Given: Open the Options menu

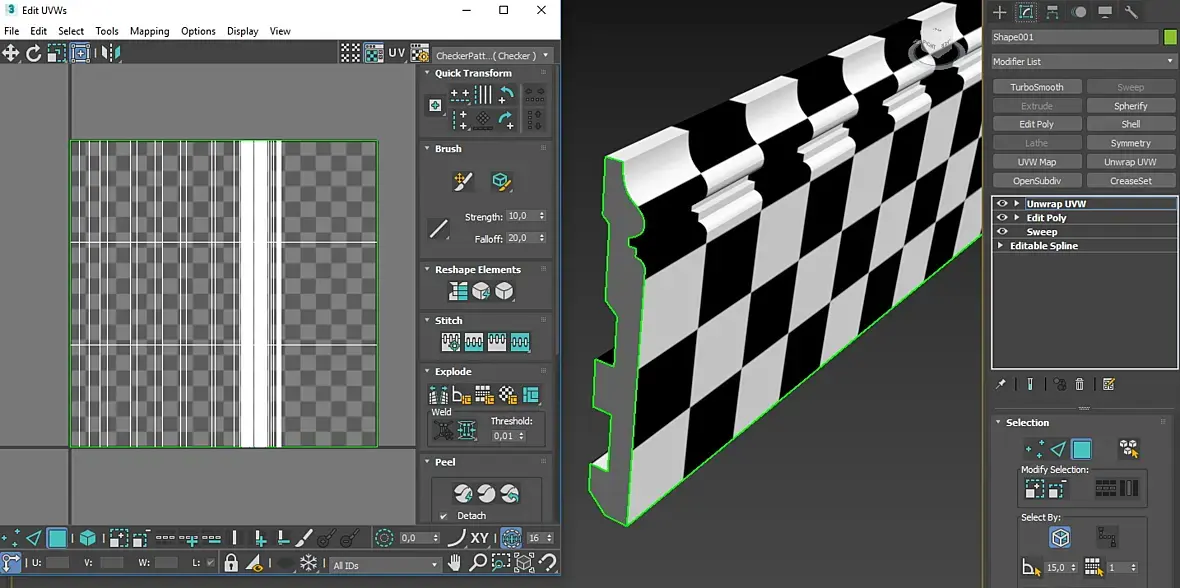Looking at the screenshot, I should [x=198, y=31].
